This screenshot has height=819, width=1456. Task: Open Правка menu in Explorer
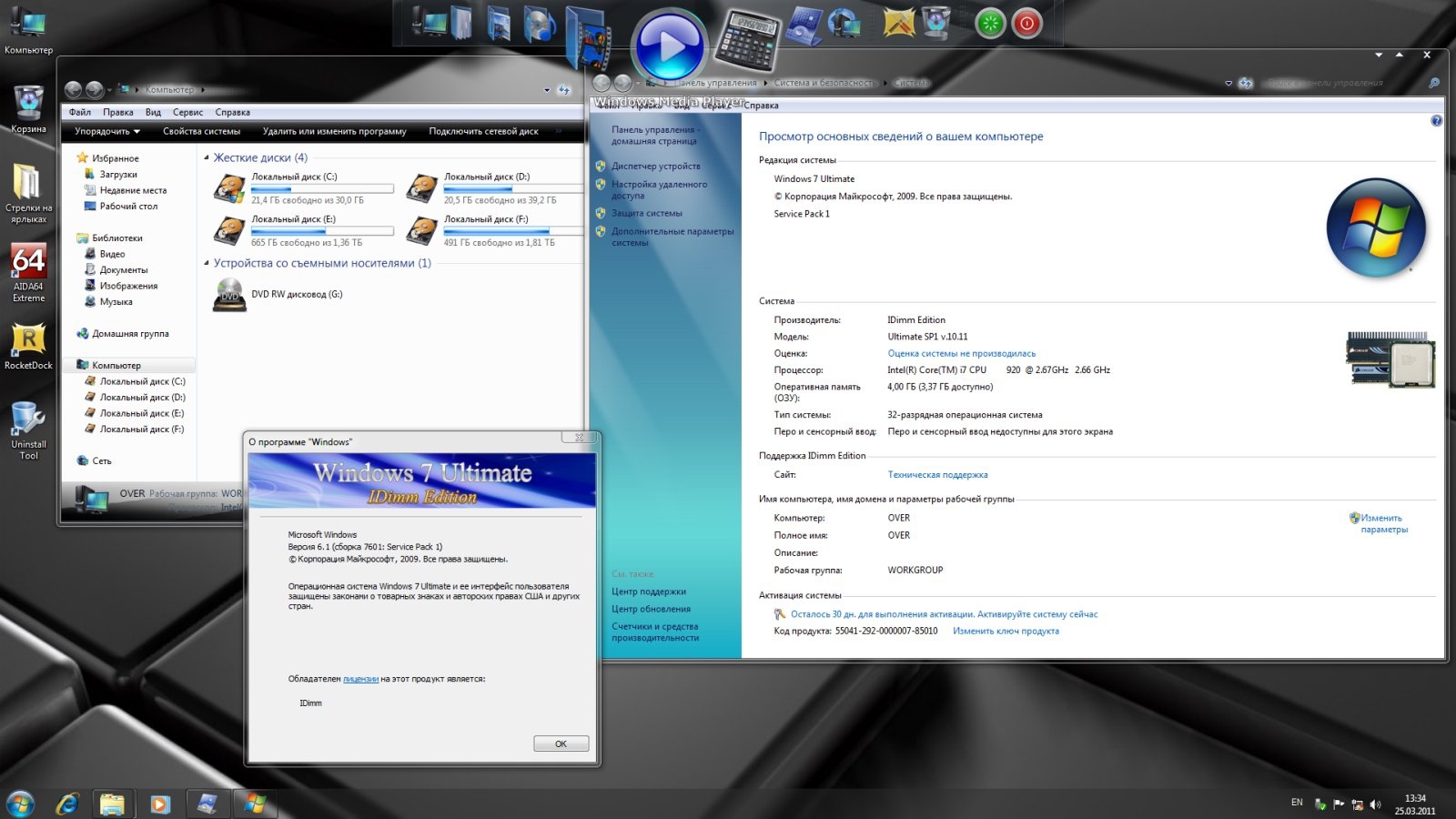118,112
